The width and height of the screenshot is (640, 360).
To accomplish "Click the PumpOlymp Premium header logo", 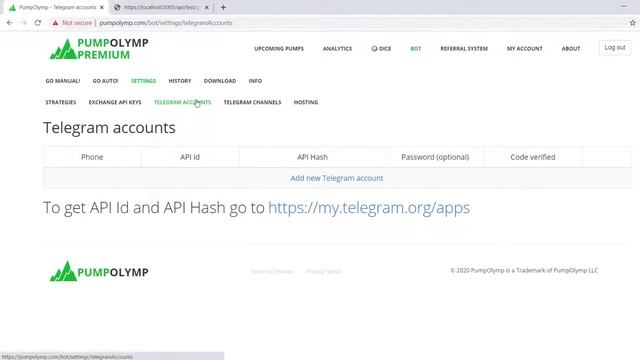I will pos(99,49).
